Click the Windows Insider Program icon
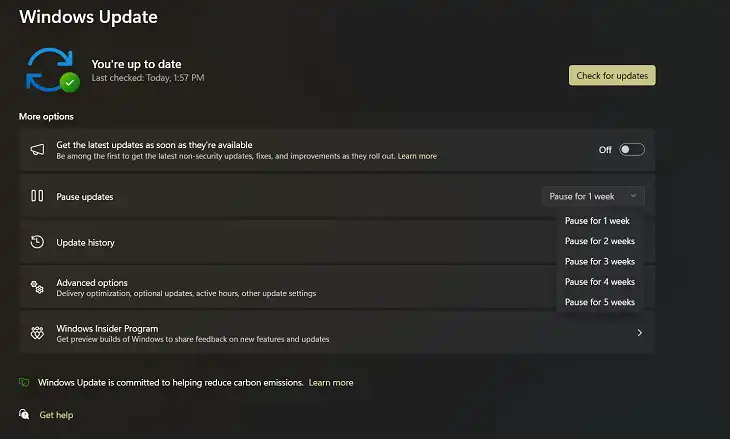 (37, 332)
